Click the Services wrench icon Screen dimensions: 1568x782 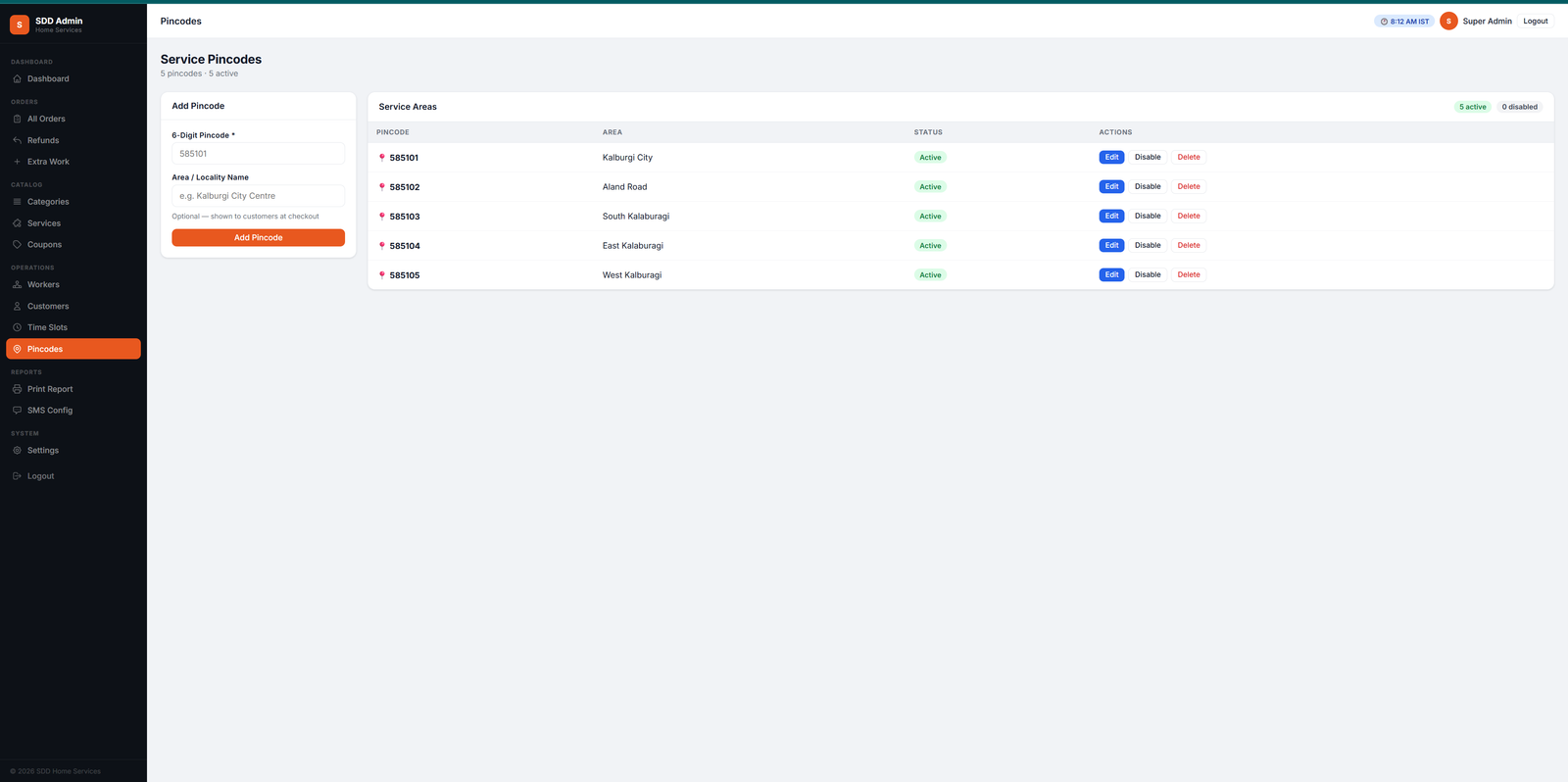pyautogui.click(x=17, y=223)
